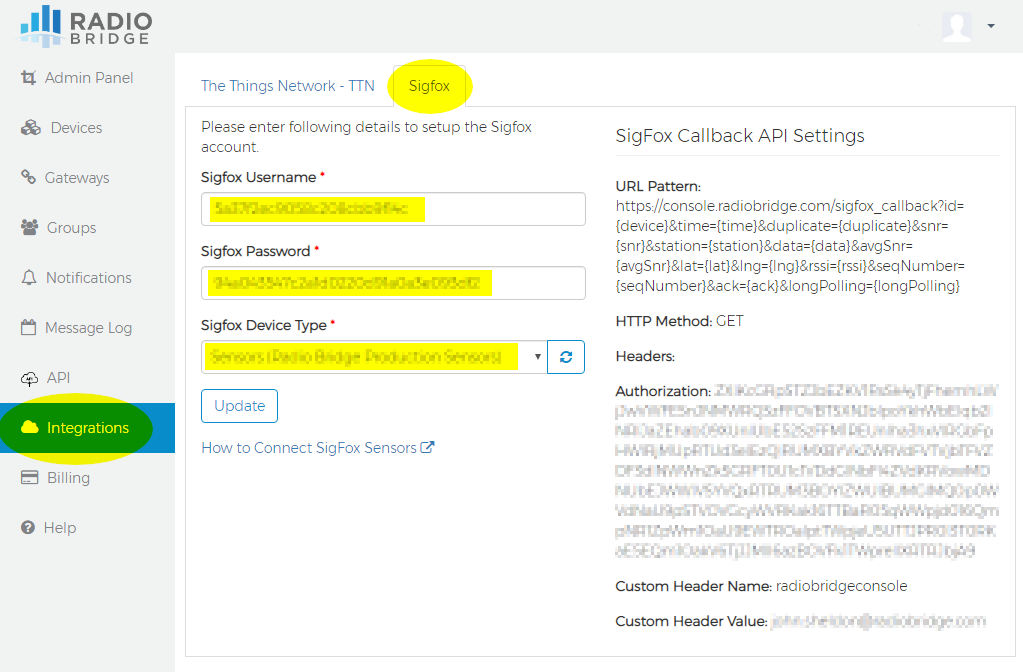Focus the Sigfox Username field
Image resolution: width=1023 pixels, height=672 pixels.
(x=393, y=209)
